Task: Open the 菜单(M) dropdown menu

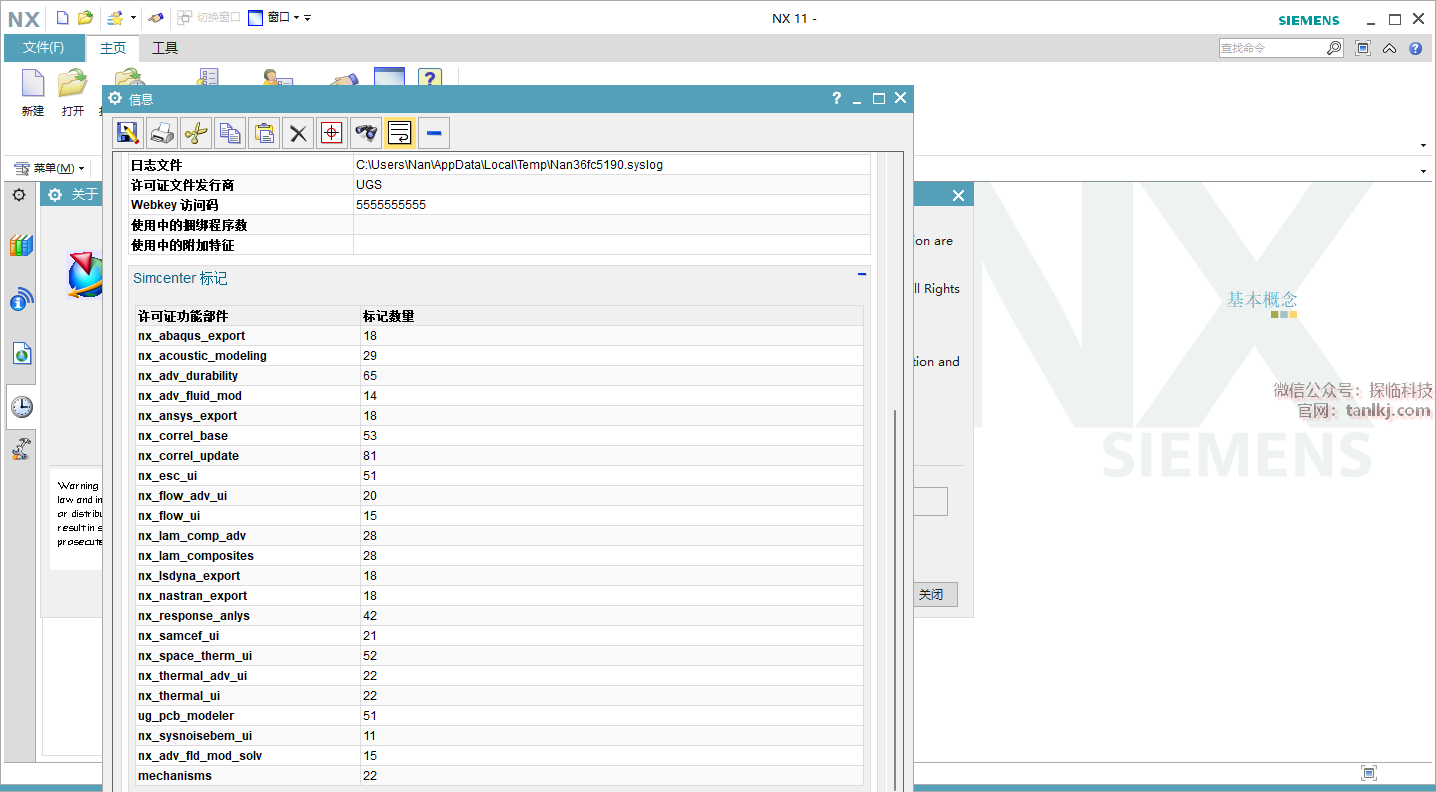Action: click(x=50, y=168)
